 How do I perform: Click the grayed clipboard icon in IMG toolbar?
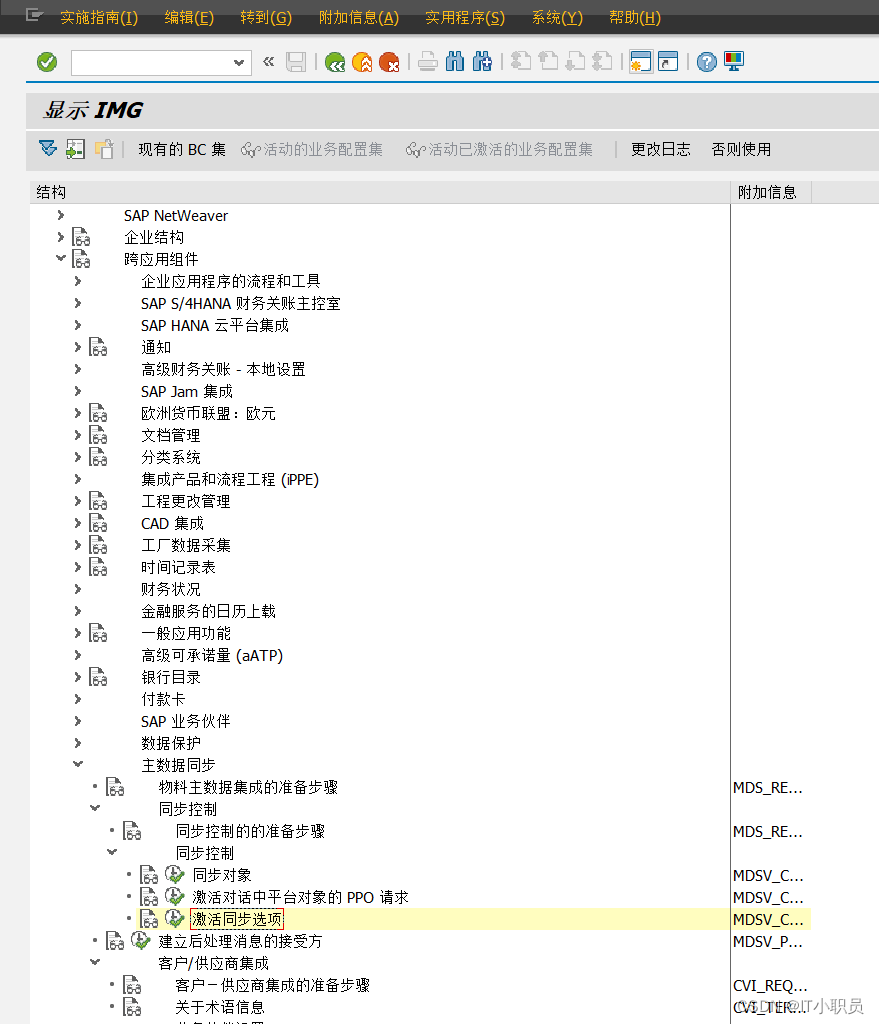point(104,149)
